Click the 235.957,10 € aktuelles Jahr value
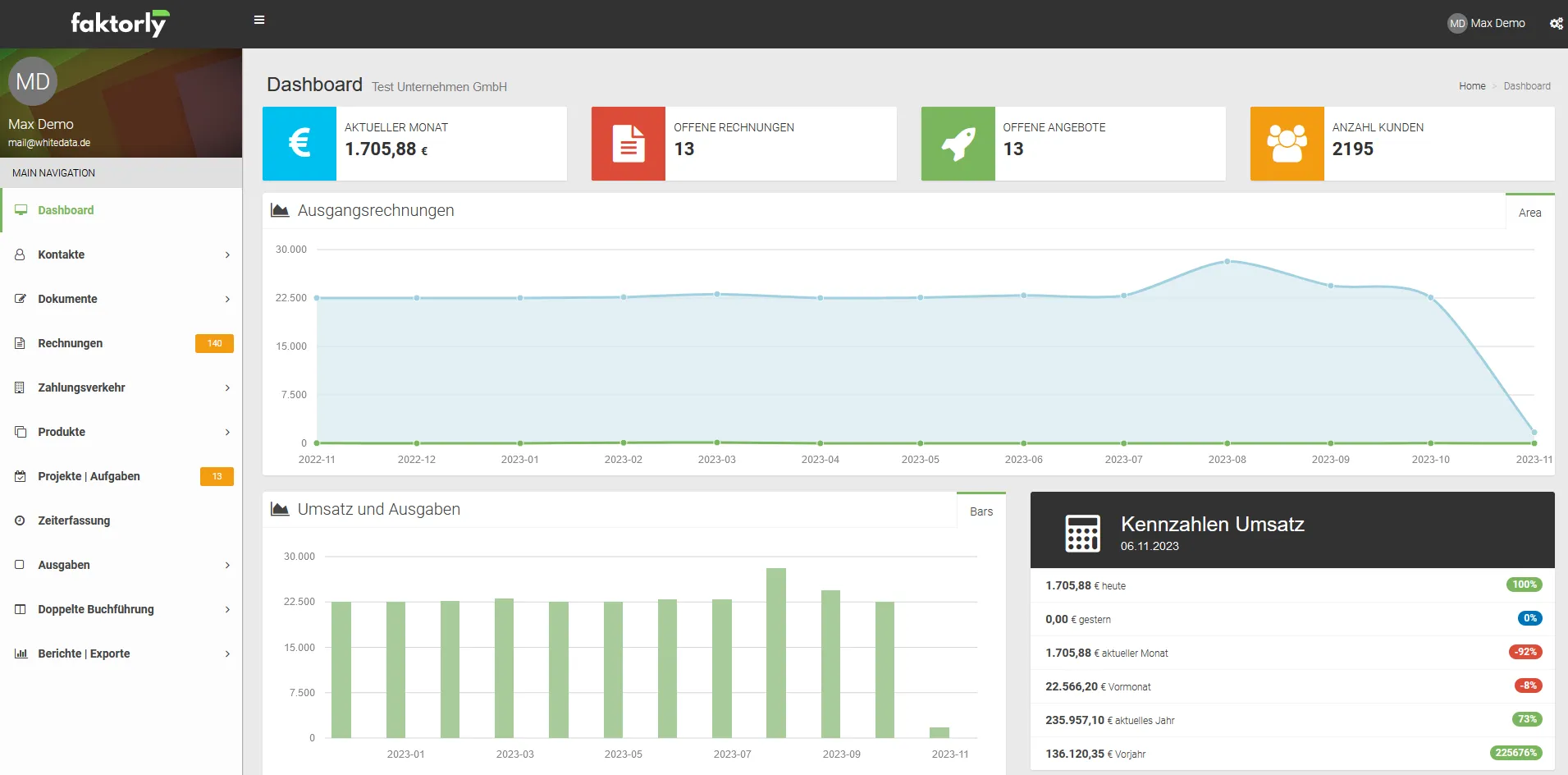Screen dimensions: 1568x775 pos(1109,720)
